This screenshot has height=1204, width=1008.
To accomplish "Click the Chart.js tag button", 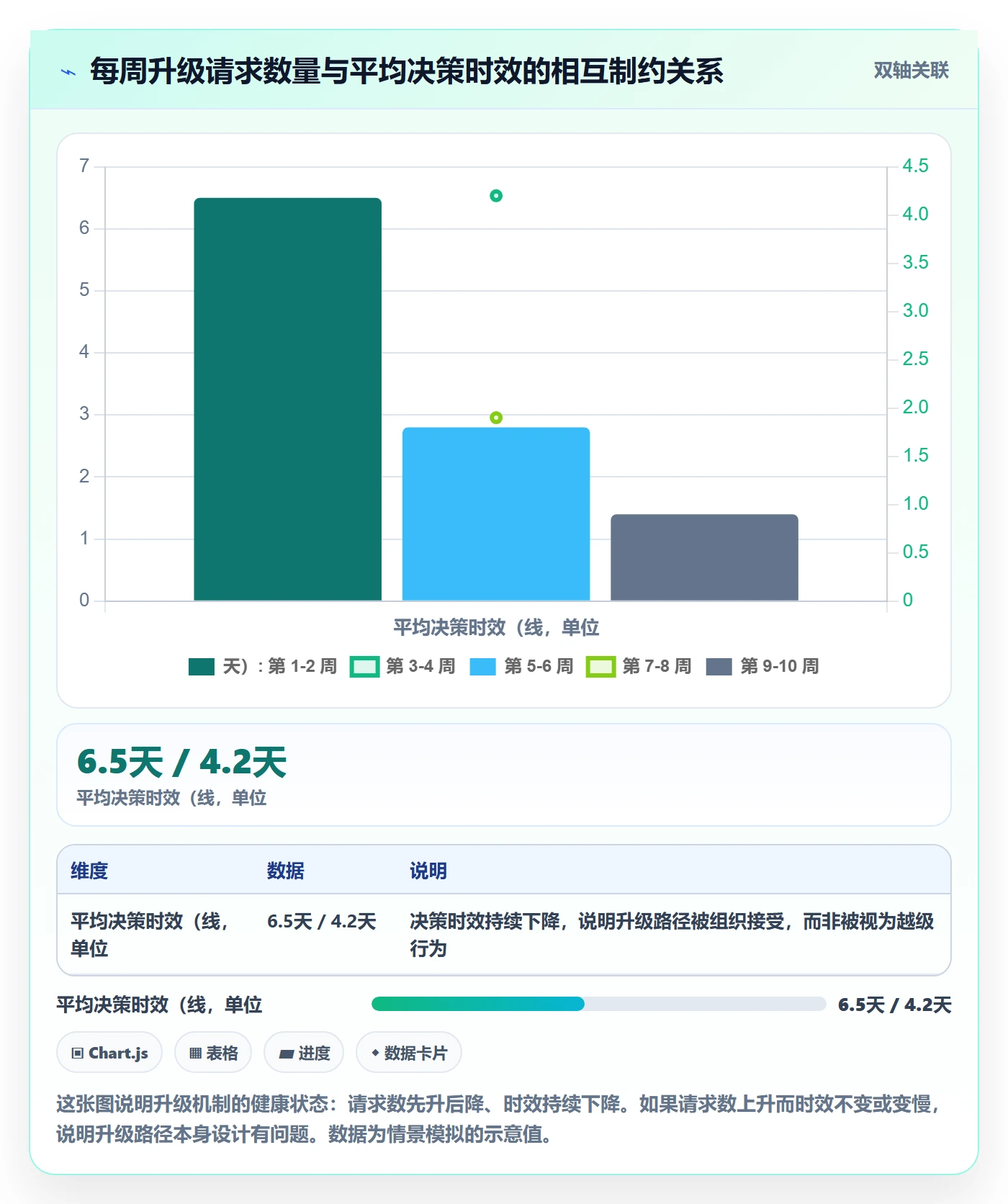I will pyautogui.click(x=109, y=1053).
